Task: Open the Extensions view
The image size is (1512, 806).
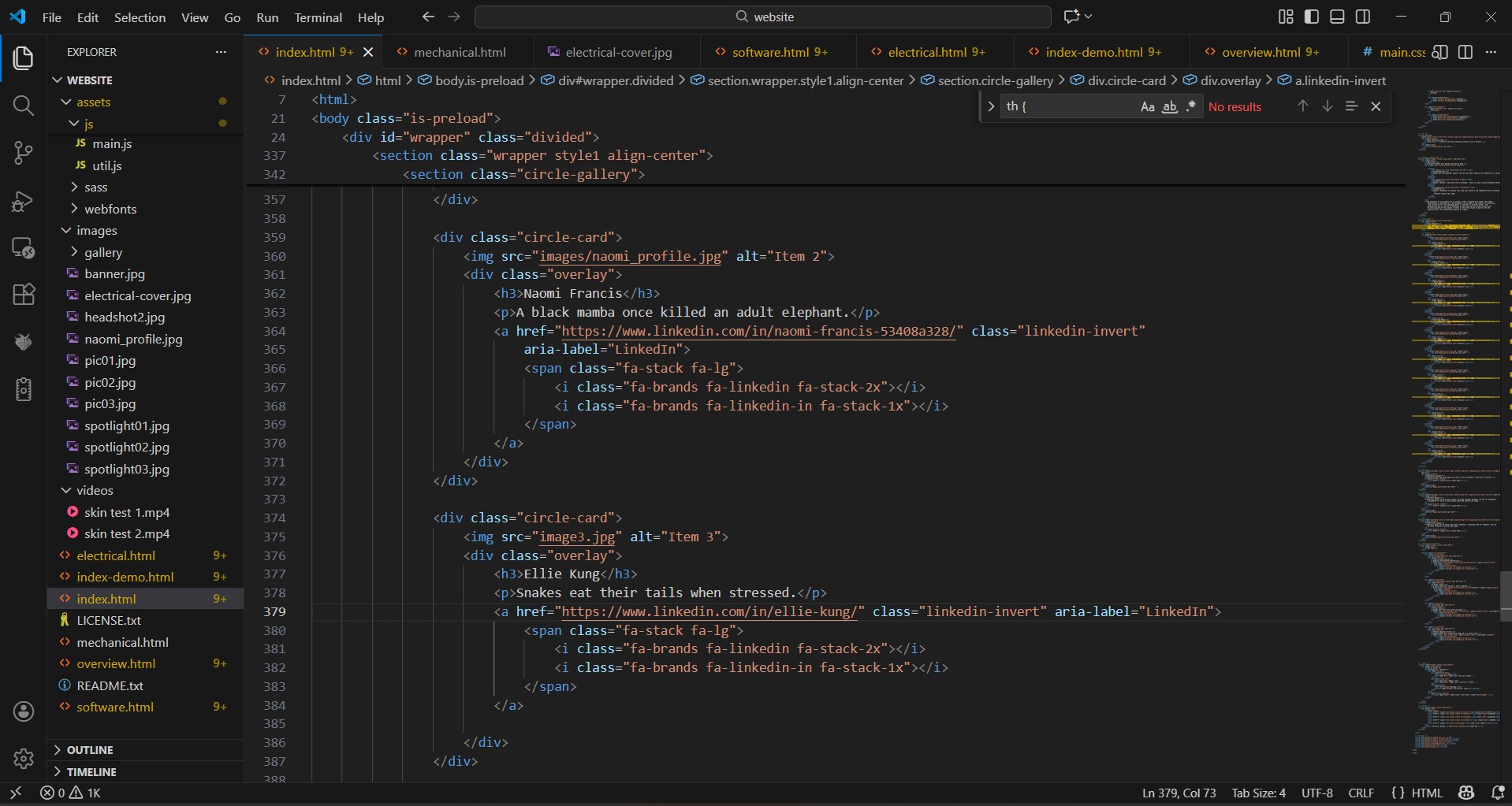Action: click(24, 295)
